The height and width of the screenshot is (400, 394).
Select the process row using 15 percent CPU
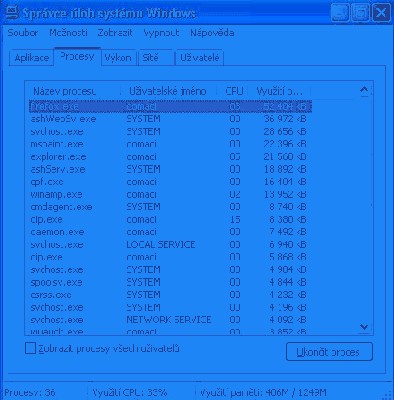[x=170, y=220]
